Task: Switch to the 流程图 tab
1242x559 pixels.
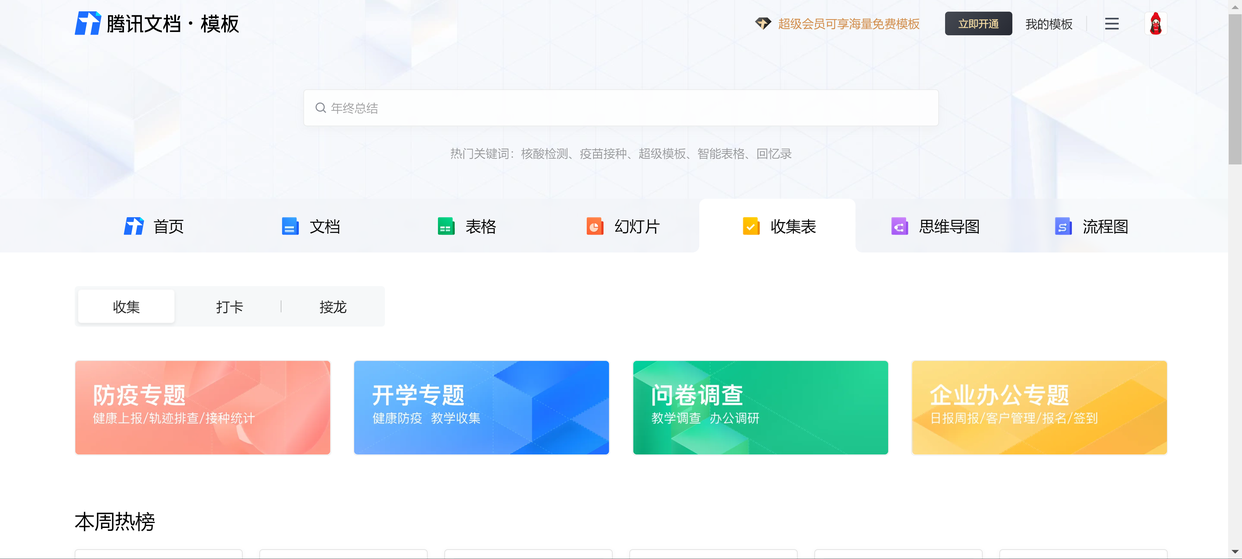Action: [x=1090, y=226]
